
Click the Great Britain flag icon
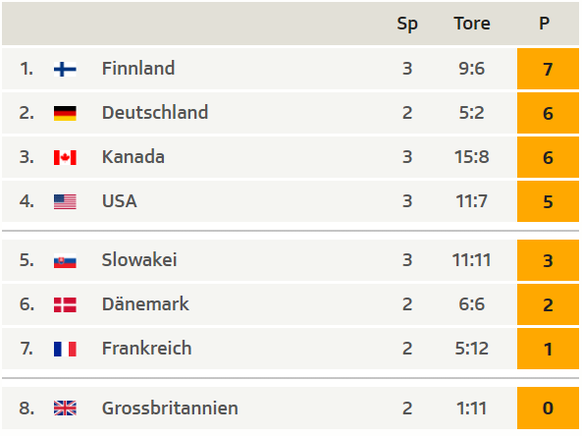(65, 408)
